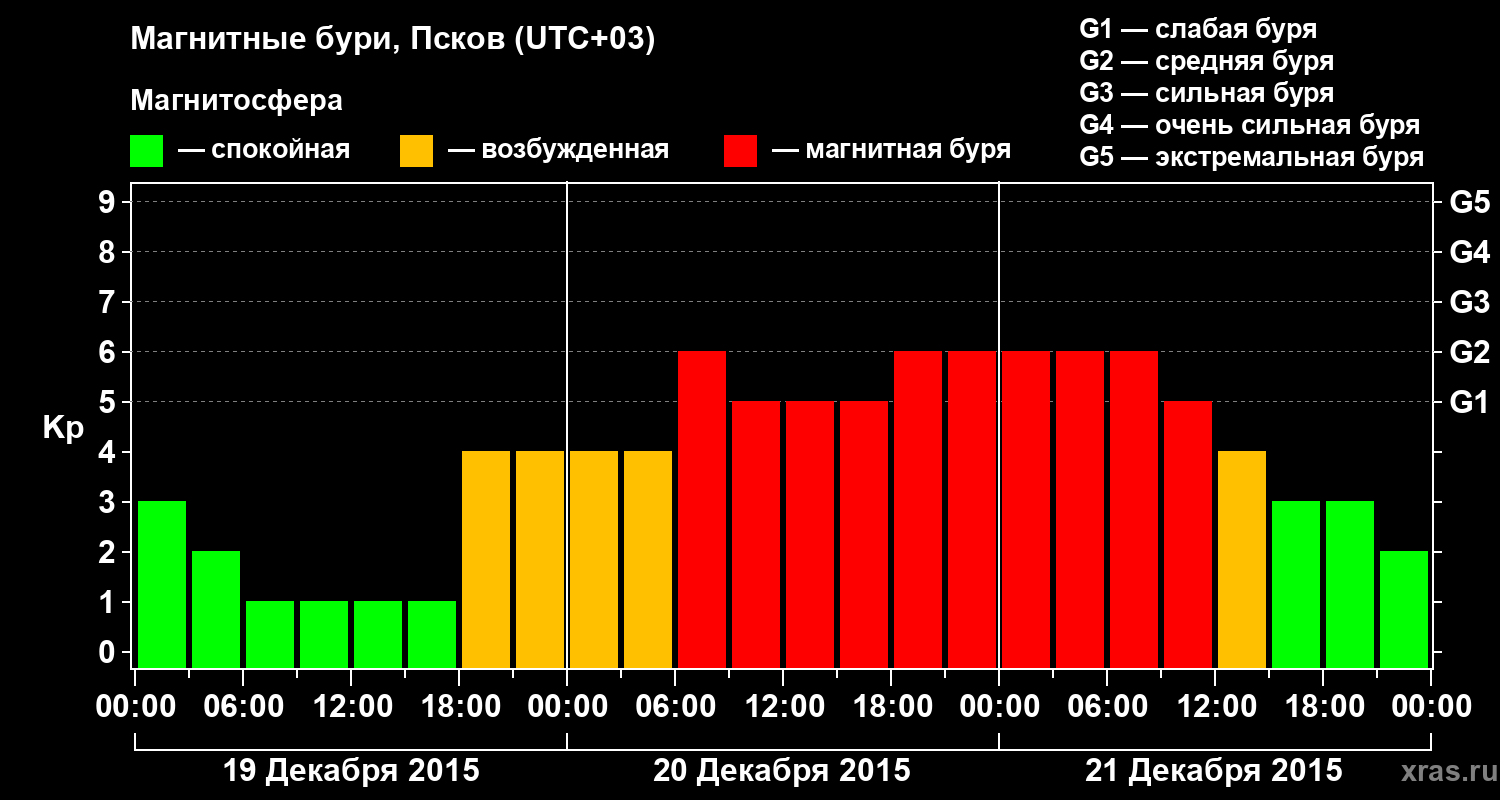Image resolution: width=1500 pixels, height=800 pixels.
Task: Click the red bar at 12:00–15:00, 20 December
Action: [810, 534]
